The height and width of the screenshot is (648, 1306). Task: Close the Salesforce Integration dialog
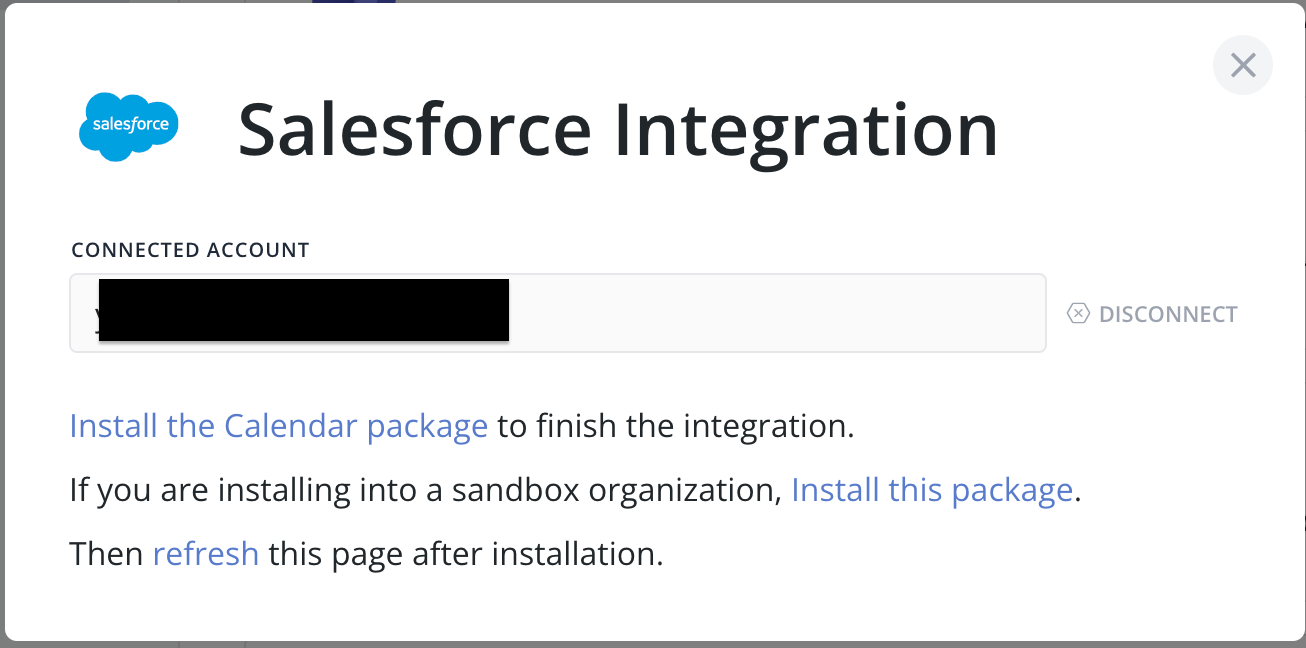coord(1242,66)
